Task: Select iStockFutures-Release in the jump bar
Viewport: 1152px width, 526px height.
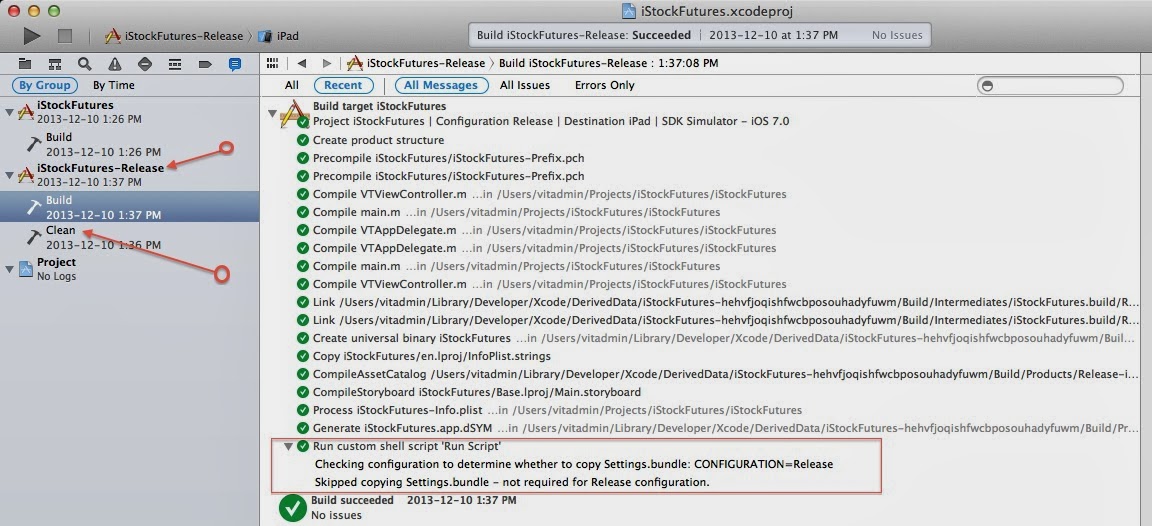Action: coord(416,63)
